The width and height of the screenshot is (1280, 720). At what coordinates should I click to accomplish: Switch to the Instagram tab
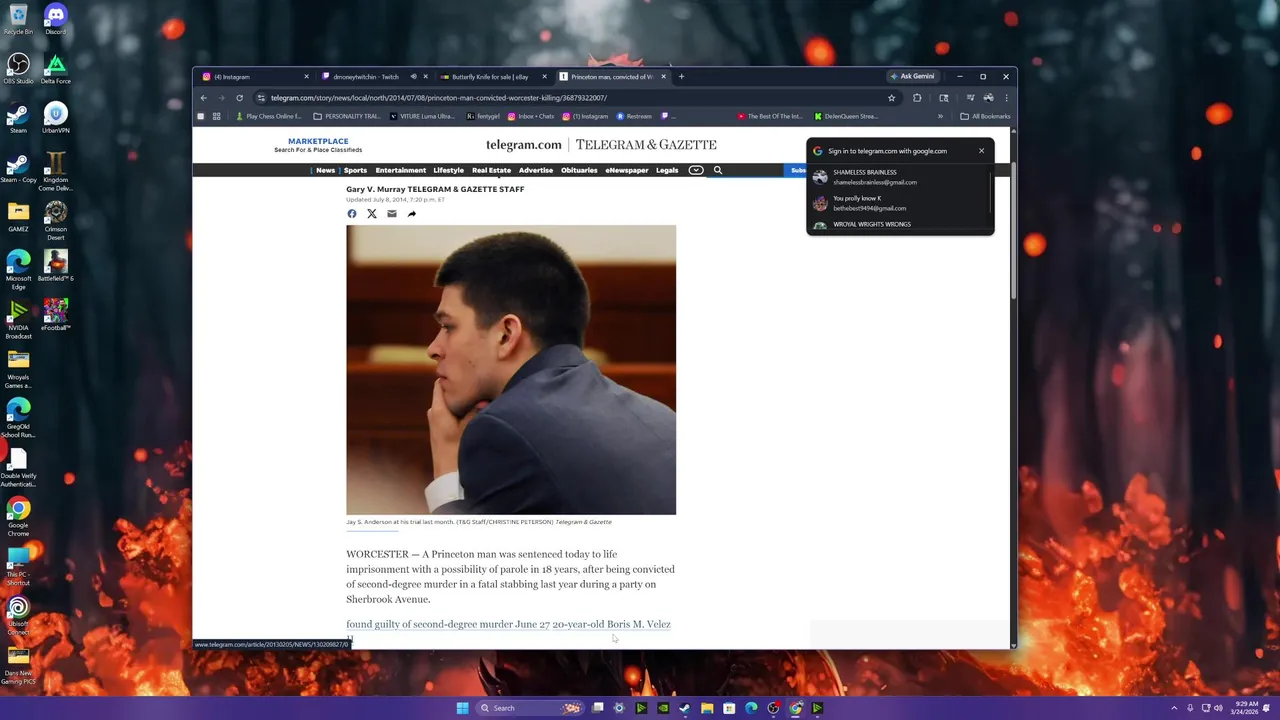pos(255,77)
